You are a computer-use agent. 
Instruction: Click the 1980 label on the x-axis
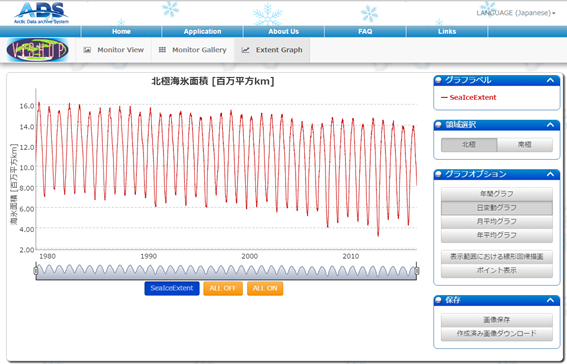pos(47,256)
